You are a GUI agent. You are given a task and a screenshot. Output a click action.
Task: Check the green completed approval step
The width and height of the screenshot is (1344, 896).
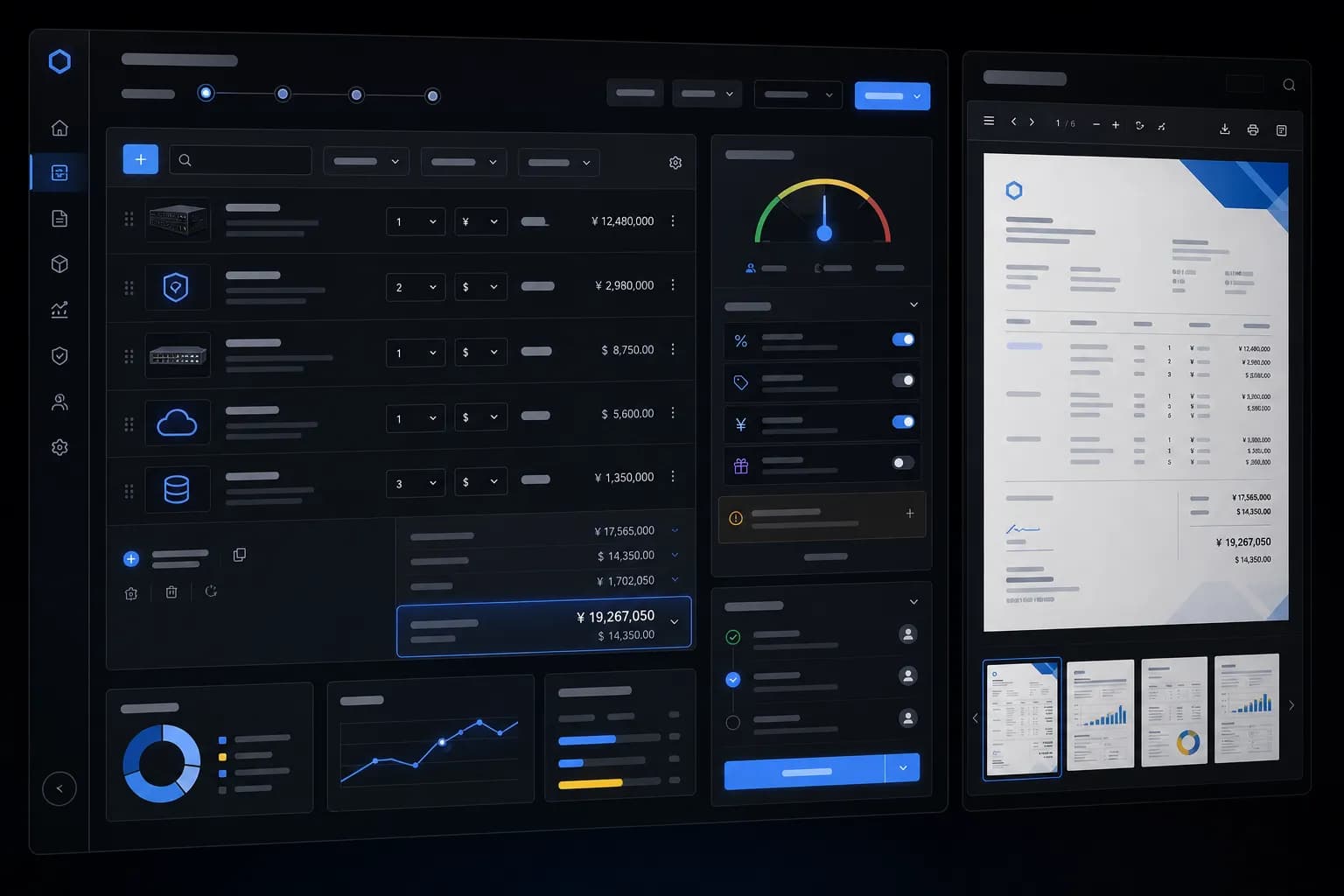coord(733,637)
